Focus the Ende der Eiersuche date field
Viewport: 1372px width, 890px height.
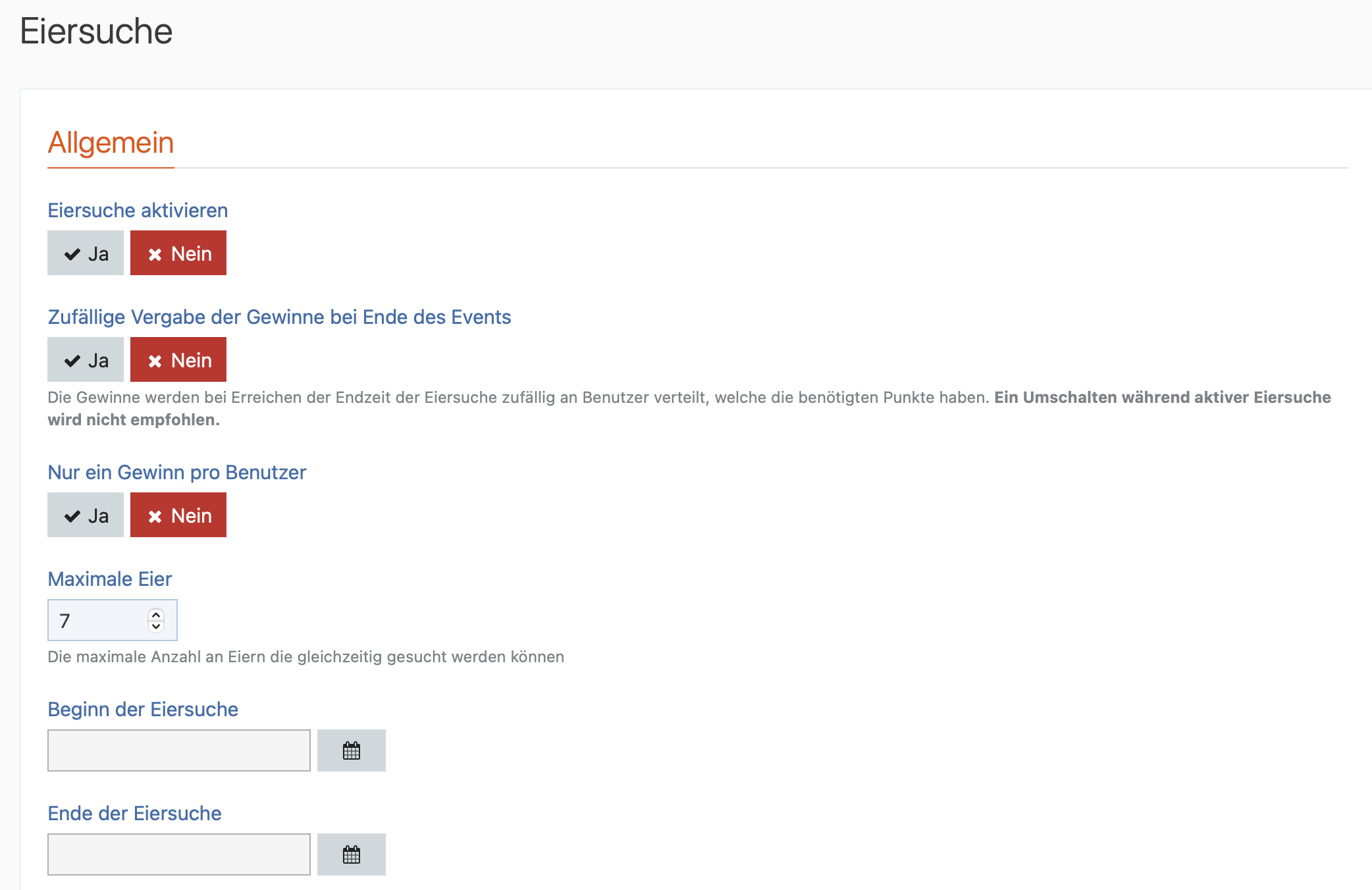click(178, 854)
